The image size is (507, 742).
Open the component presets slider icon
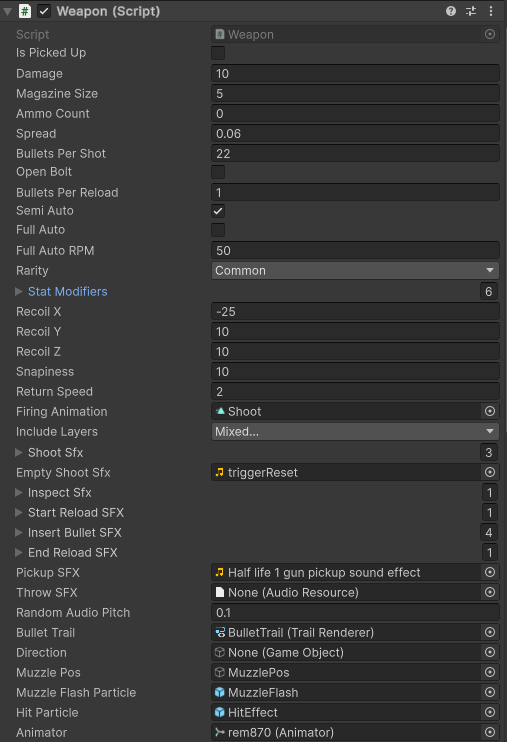pyautogui.click(x=471, y=11)
